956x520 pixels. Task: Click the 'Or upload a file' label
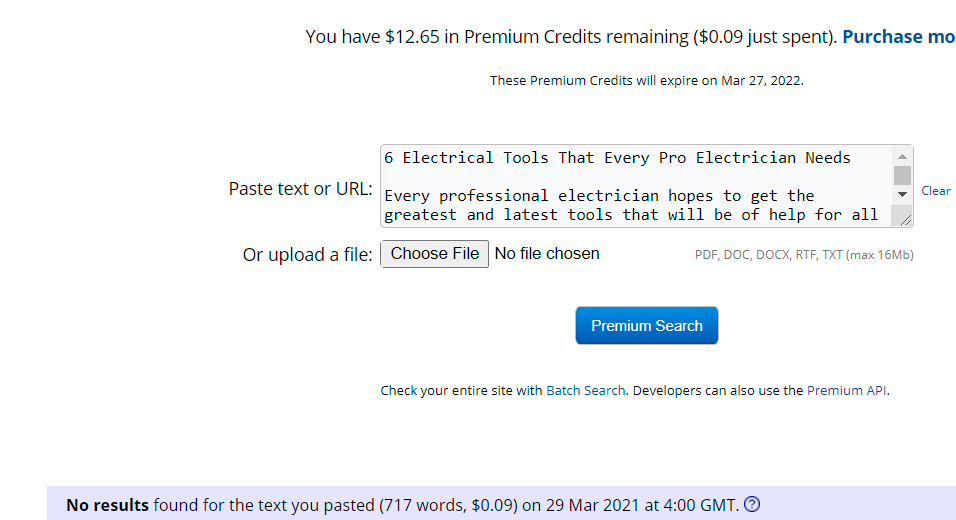pyautogui.click(x=307, y=255)
